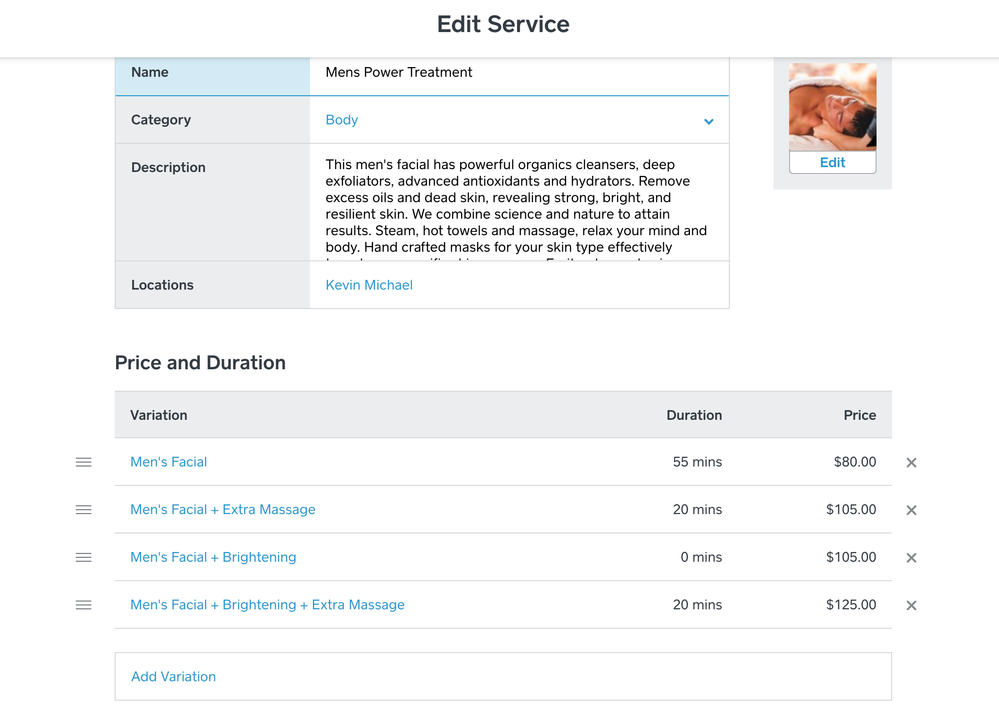Screen dimensions: 999x724
Task: Open the Body category selector
Action: pos(342,120)
